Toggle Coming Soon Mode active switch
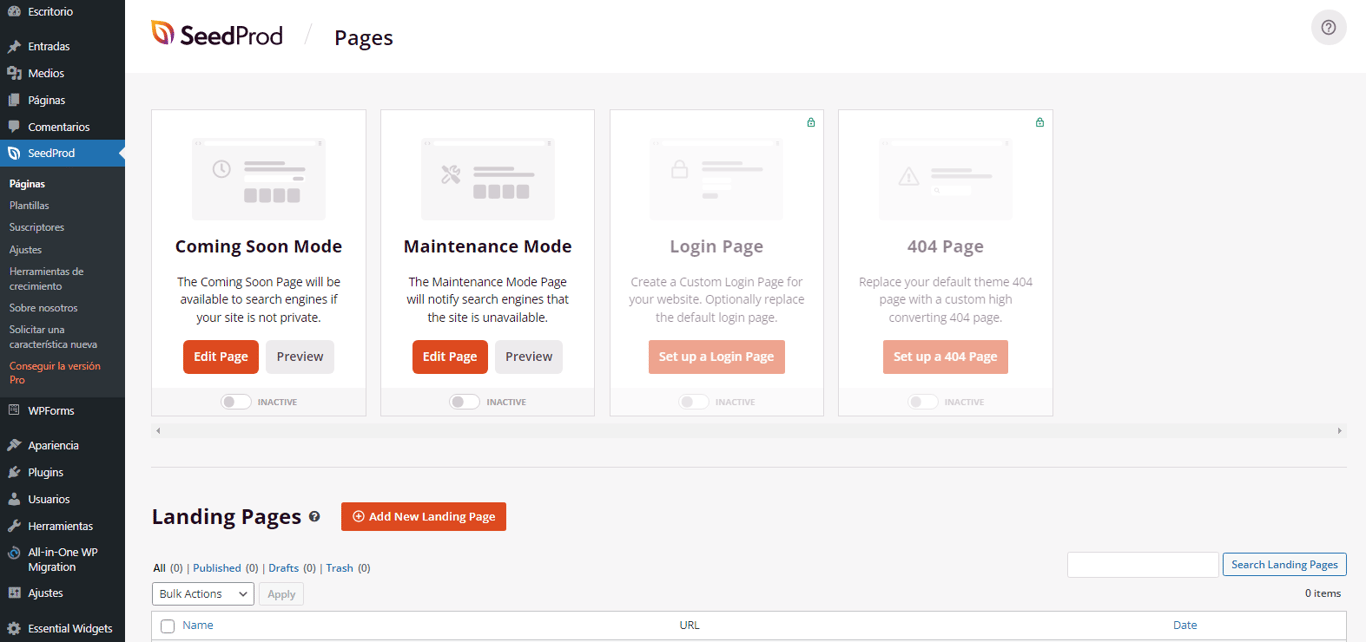The image size is (1366, 642). click(x=236, y=402)
